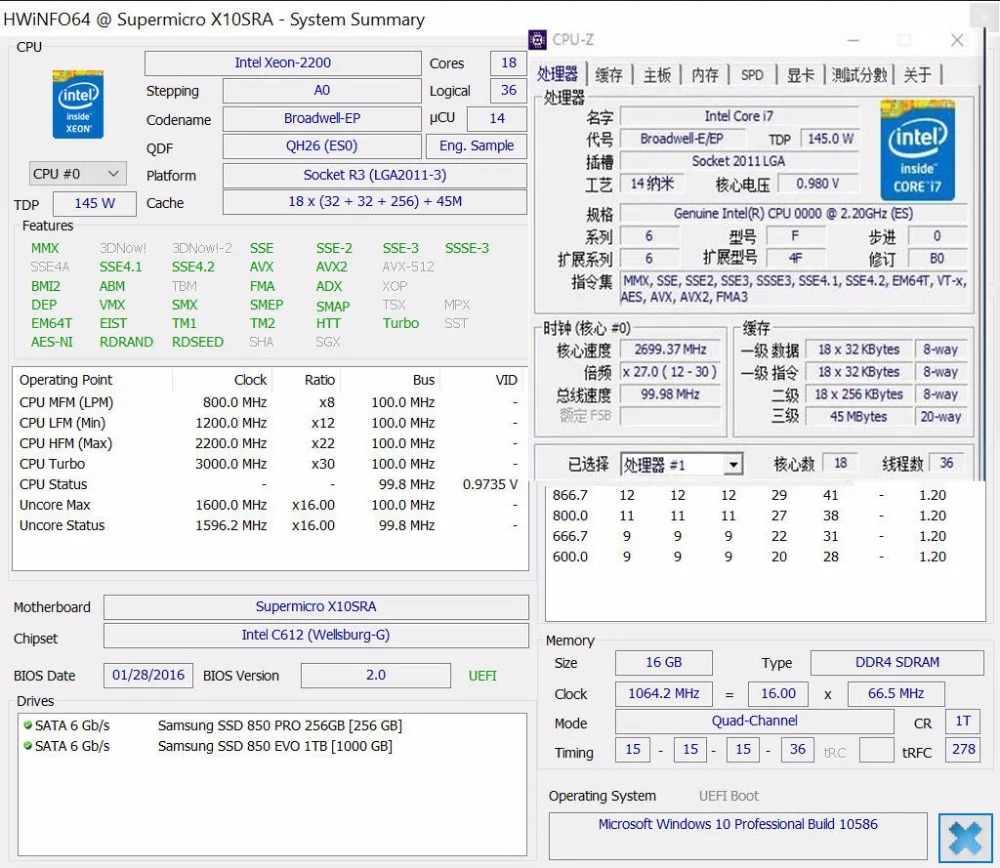This screenshot has width=1000, height=868.
Task: Click the CPU MFM (LPM) row
Action: (x=268, y=402)
